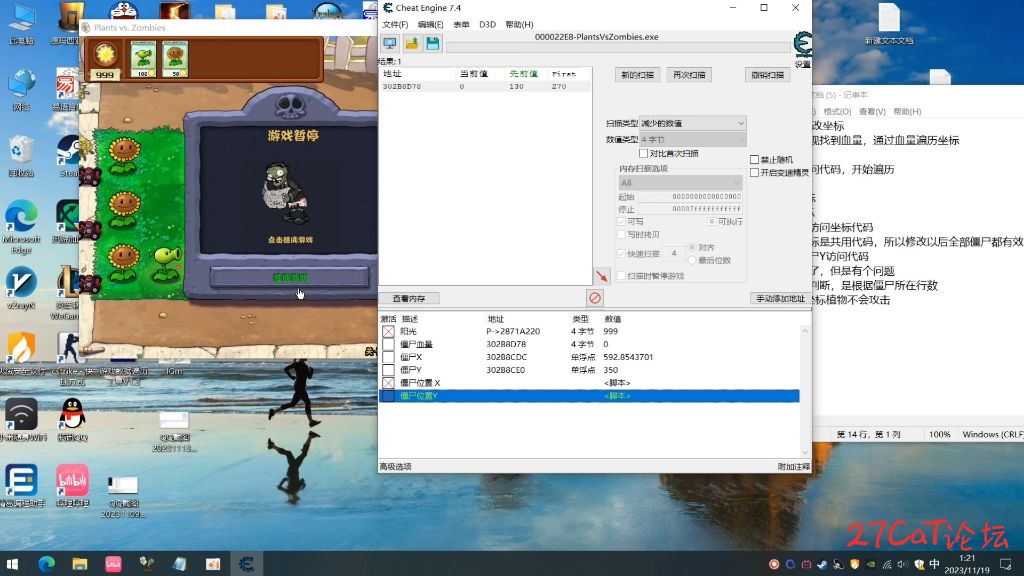Select the Peashooter seed packet

point(143,59)
